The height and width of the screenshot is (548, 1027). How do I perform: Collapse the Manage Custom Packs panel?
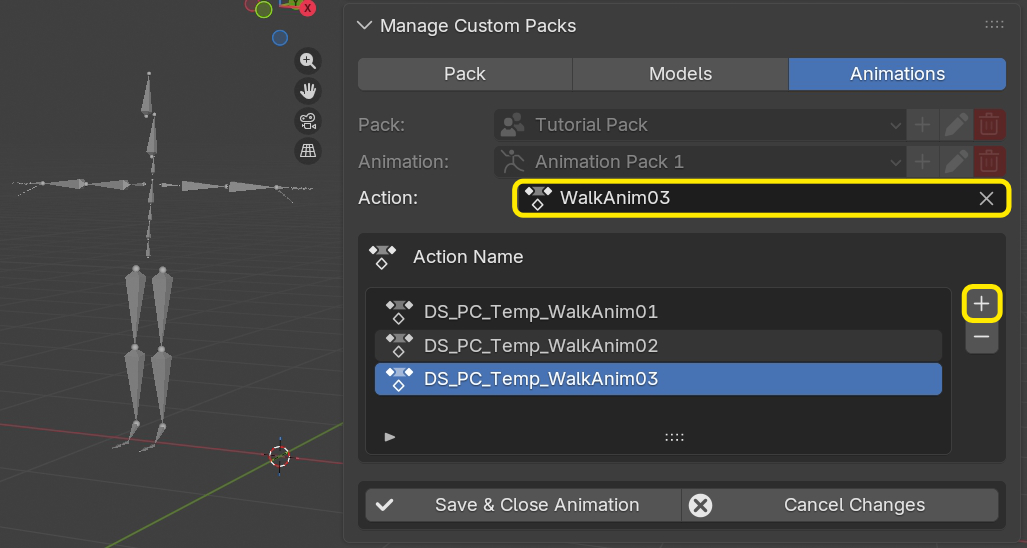point(364,26)
